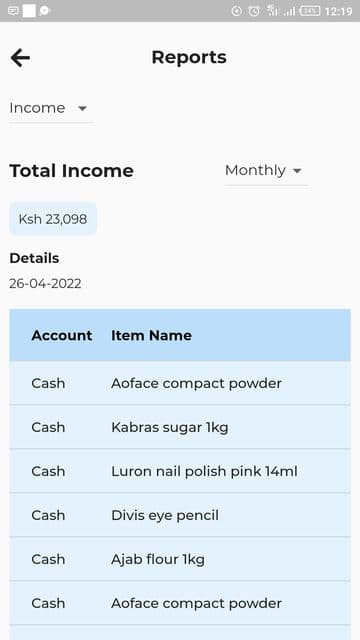Open the Luron nail polish pink 14ml entry
360x640 pixels.
coord(180,471)
